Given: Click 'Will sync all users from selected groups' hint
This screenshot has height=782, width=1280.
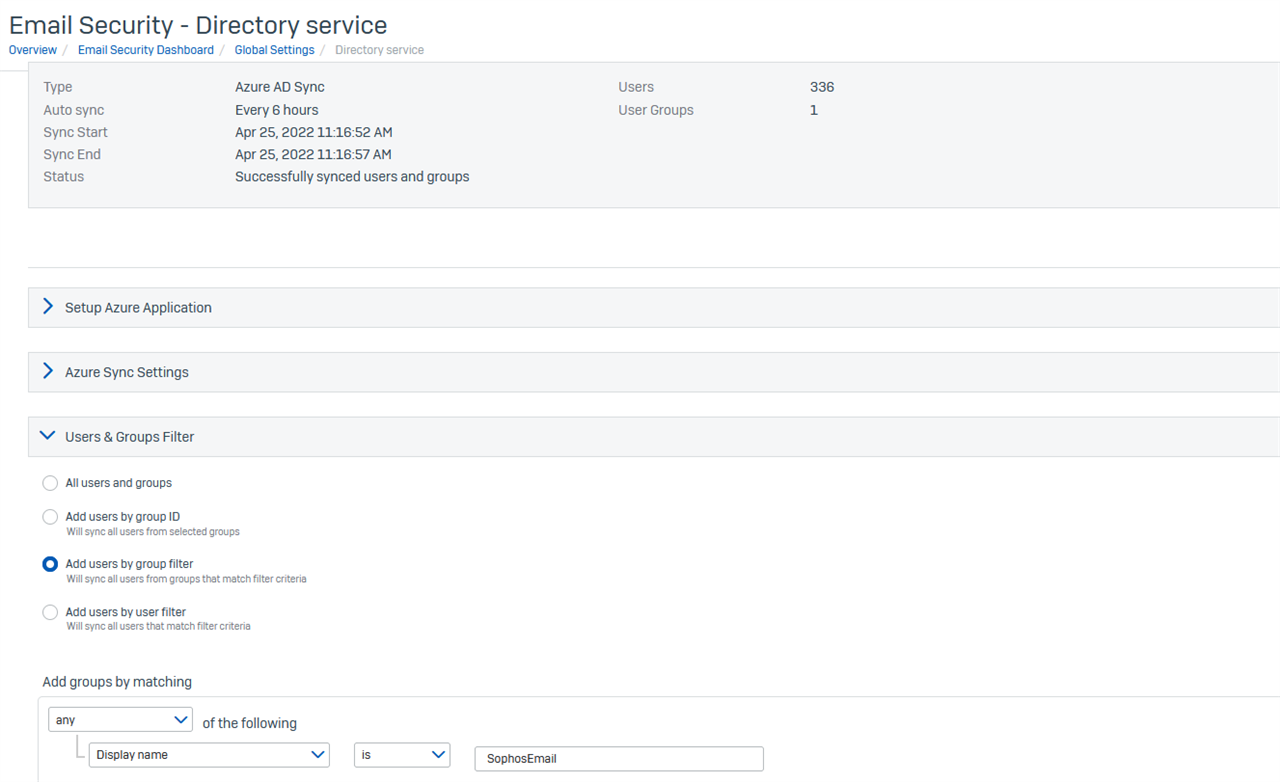Looking at the screenshot, I should pyautogui.click(x=153, y=532).
